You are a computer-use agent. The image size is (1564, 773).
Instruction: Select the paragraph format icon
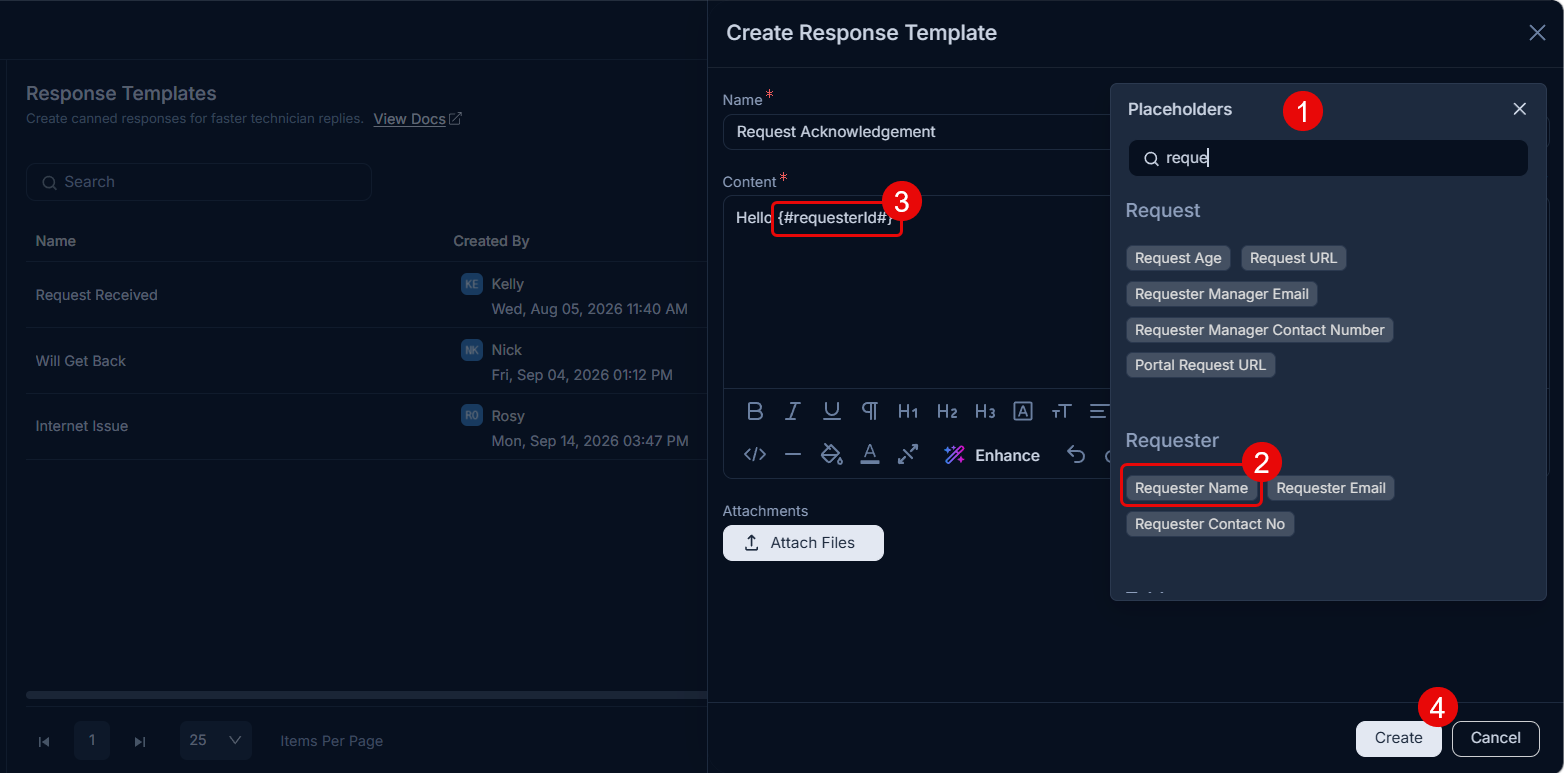click(870, 411)
